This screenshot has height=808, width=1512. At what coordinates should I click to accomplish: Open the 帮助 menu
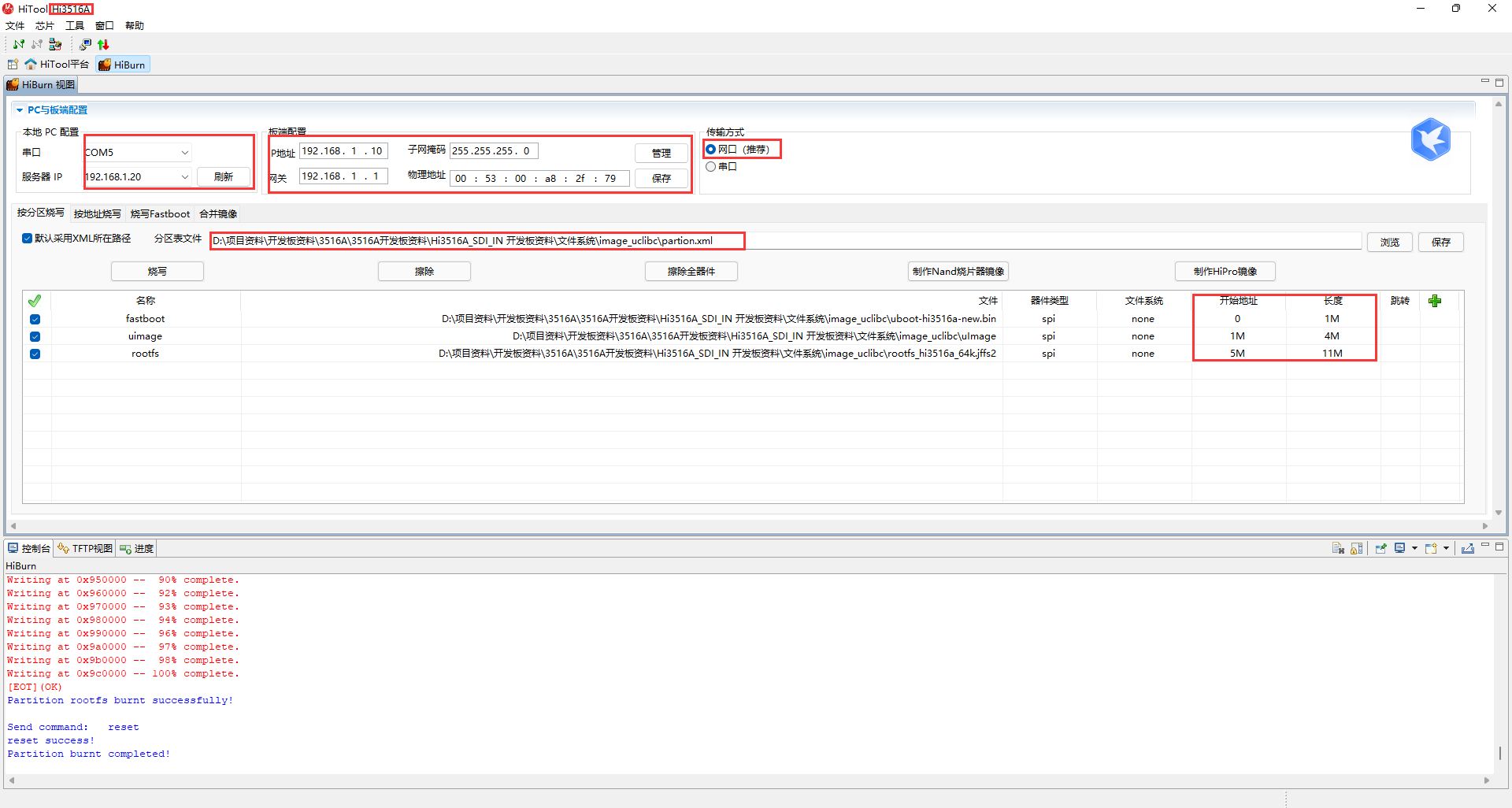click(x=135, y=26)
